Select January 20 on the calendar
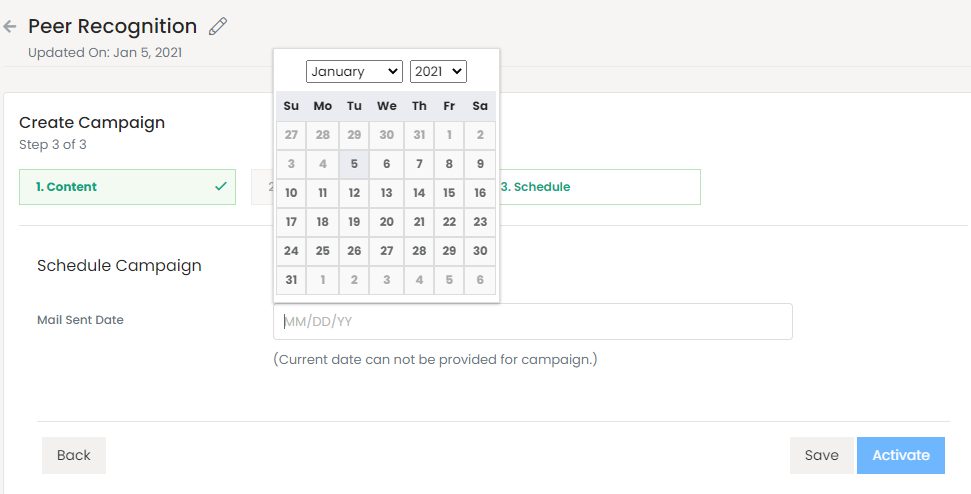 (386, 222)
